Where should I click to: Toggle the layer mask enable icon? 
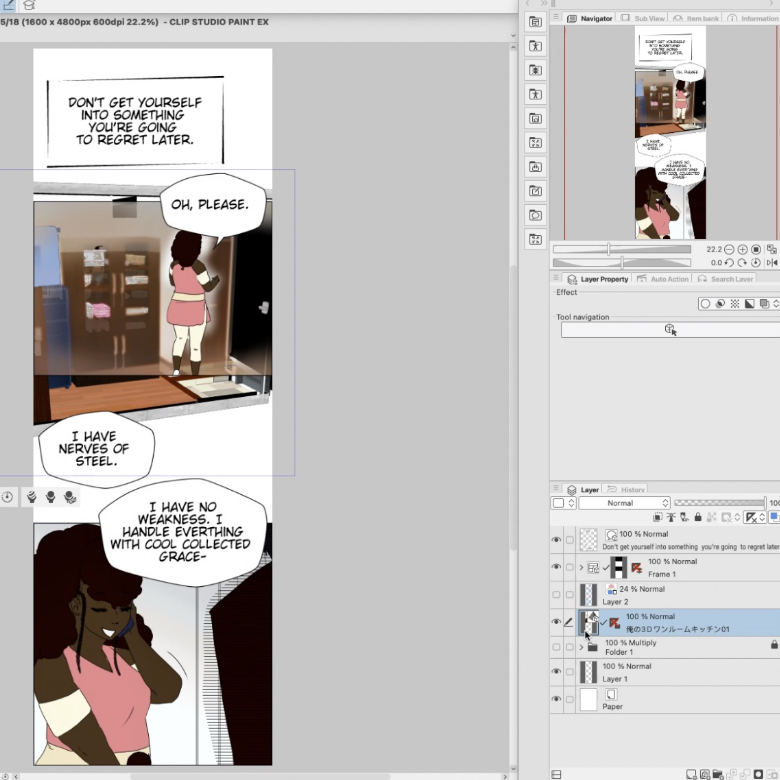726,517
